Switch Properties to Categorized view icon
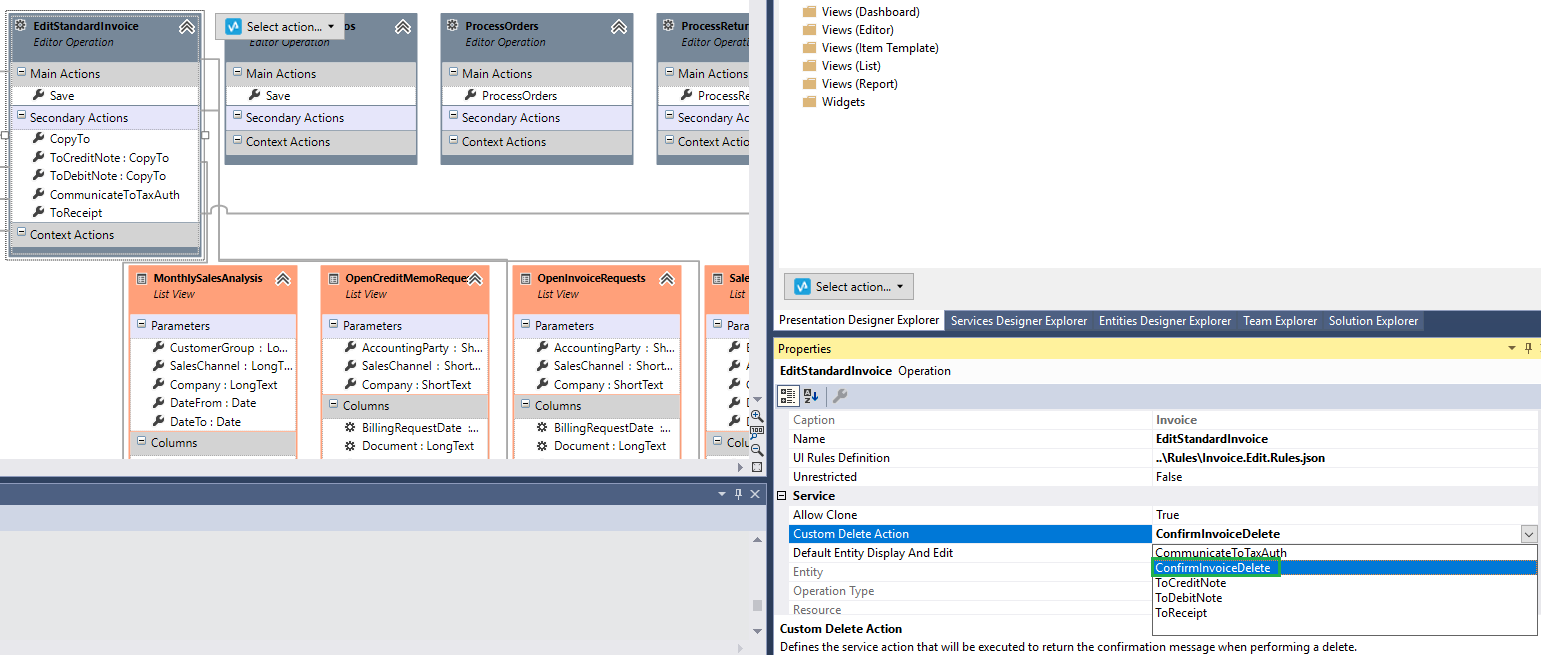 [x=788, y=396]
